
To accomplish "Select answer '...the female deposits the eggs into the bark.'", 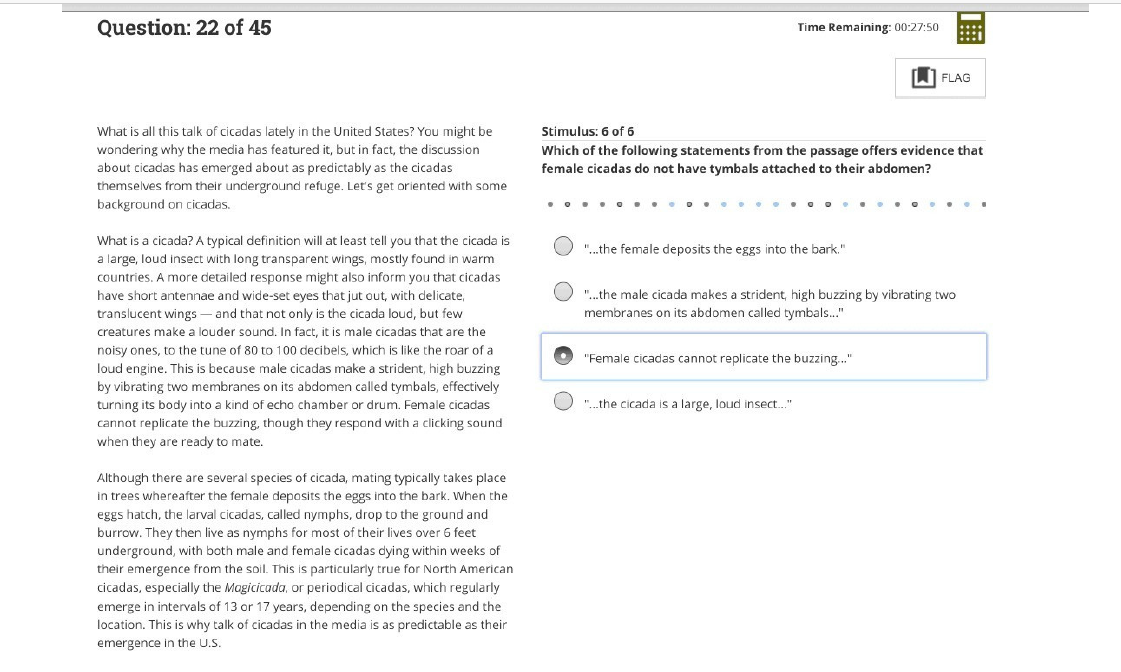I will click(563, 246).
